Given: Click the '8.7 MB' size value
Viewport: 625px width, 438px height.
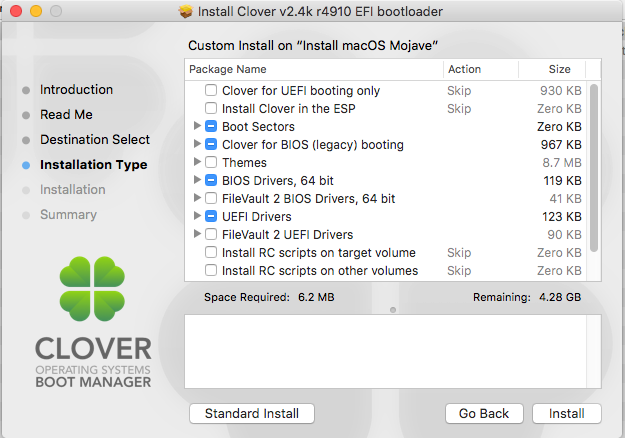Looking at the screenshot, I should (562, 162).
